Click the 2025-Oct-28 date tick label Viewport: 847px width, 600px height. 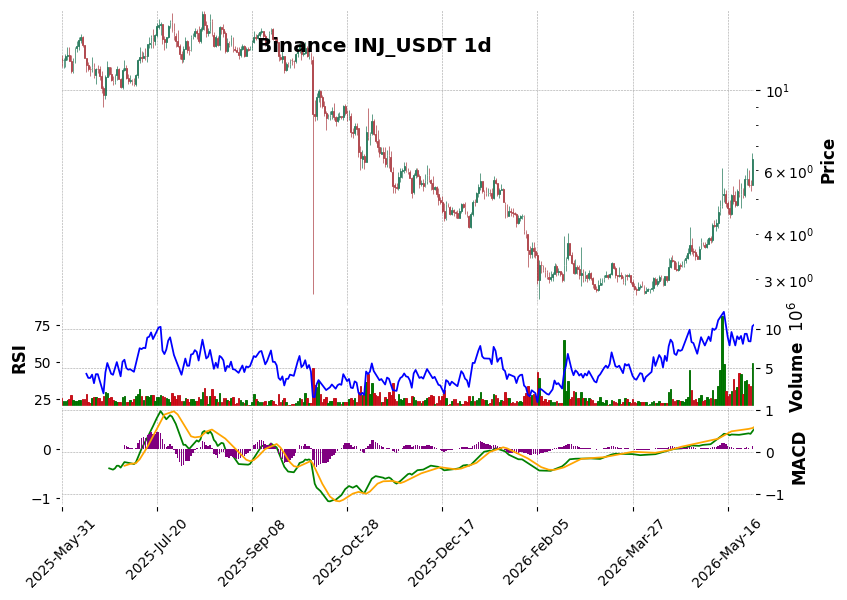pyautogui.click(x=346, y=555)
